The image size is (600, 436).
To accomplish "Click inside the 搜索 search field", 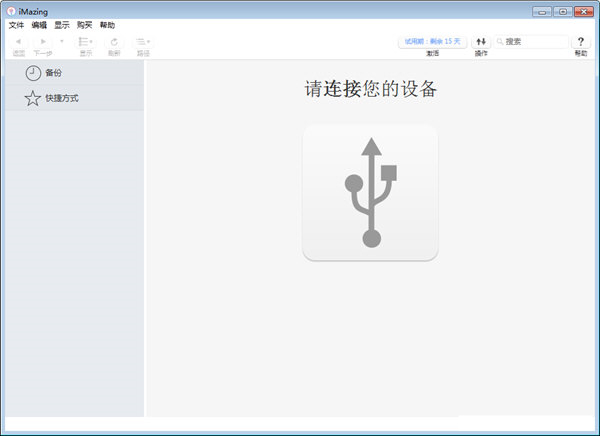I will pos(535,42).
